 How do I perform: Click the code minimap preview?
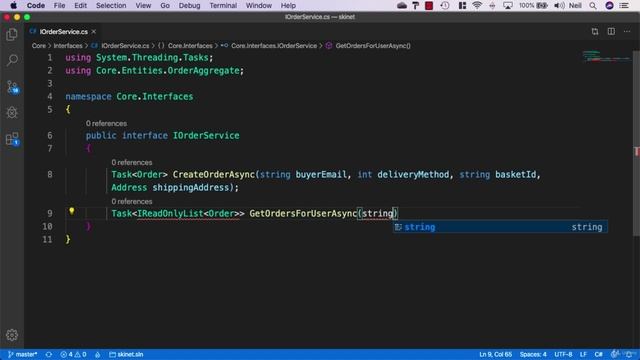coord(607,57)
